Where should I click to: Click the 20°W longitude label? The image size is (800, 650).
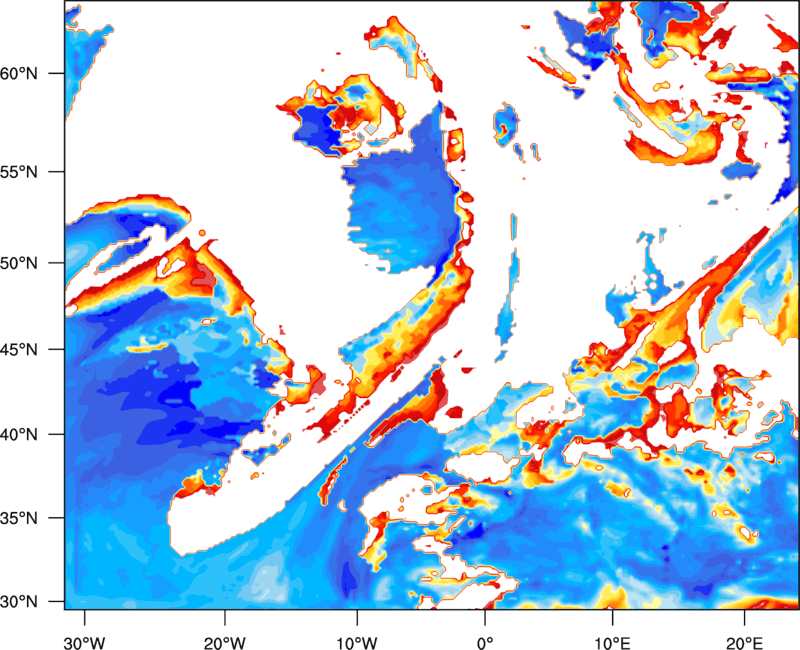[225, 642]
